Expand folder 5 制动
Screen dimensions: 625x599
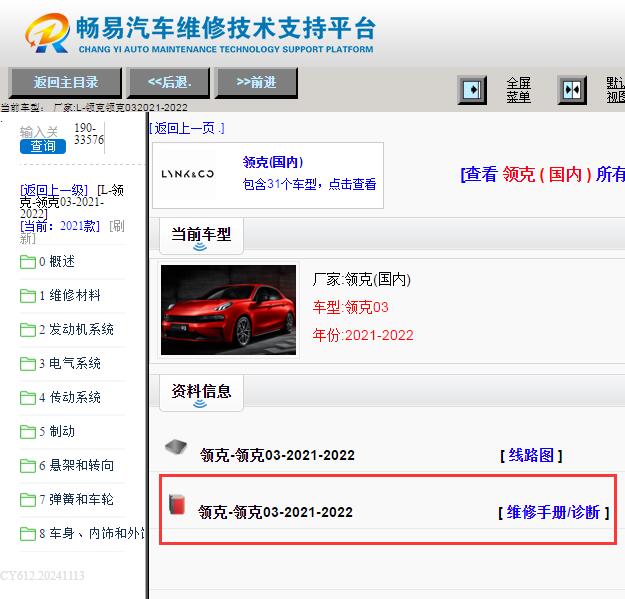pos(57,431)
